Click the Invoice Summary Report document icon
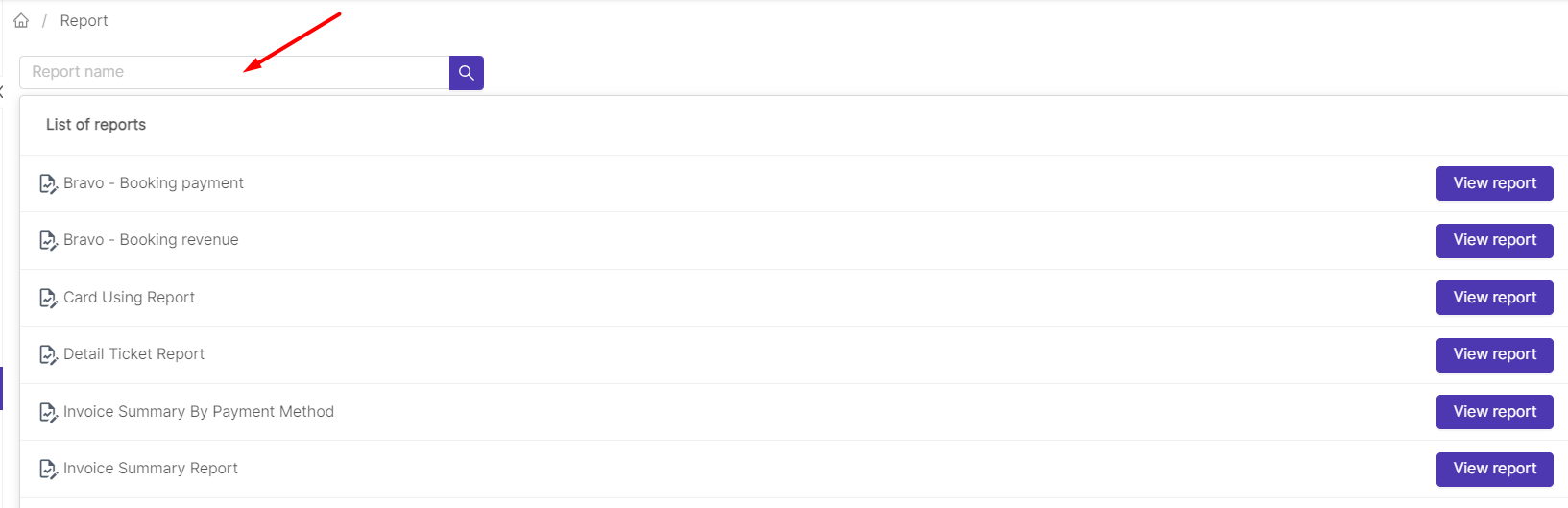 tap(48, 469)
